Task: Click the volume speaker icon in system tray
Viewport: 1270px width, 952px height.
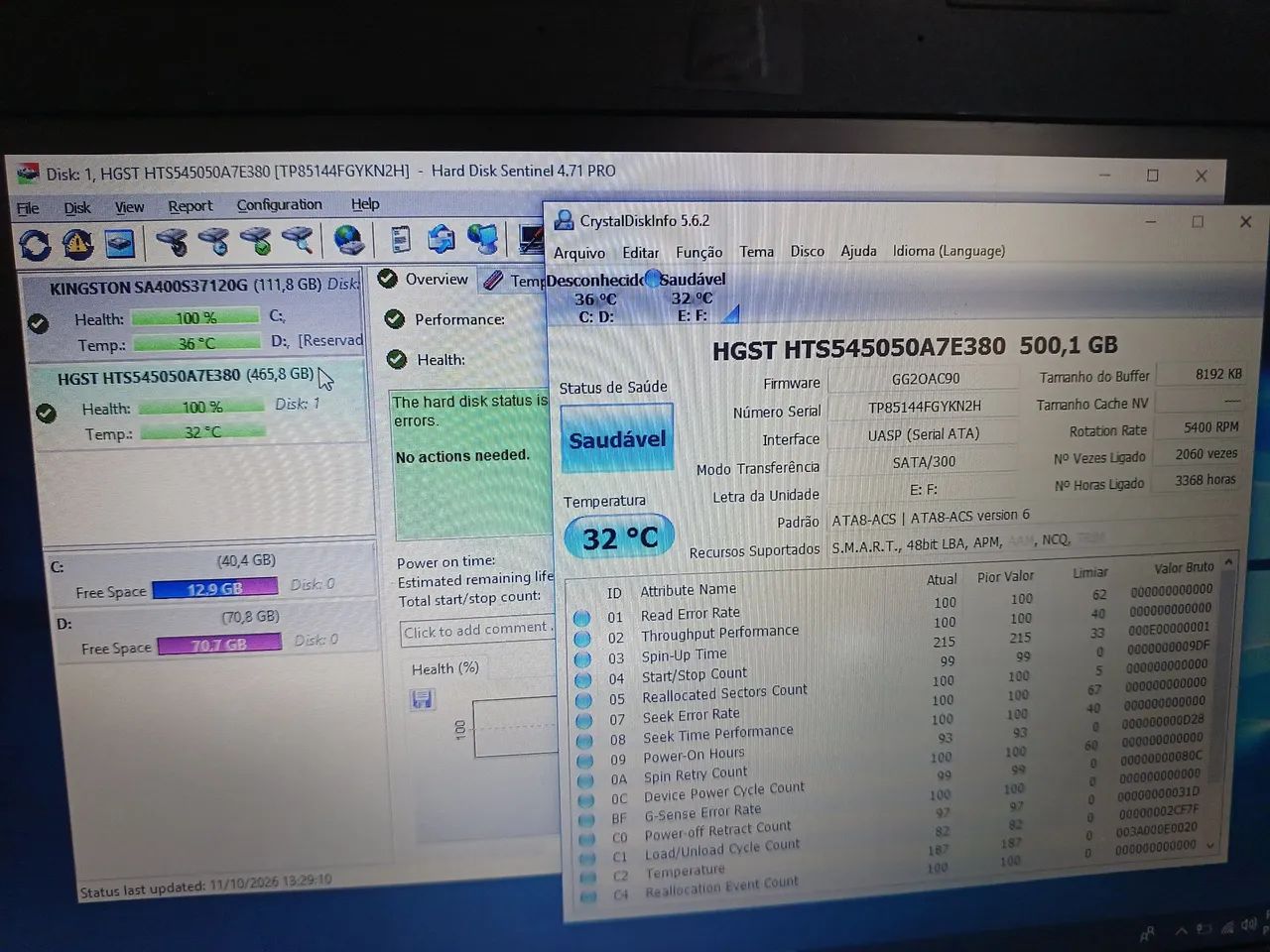Action: coord(1249,925)
